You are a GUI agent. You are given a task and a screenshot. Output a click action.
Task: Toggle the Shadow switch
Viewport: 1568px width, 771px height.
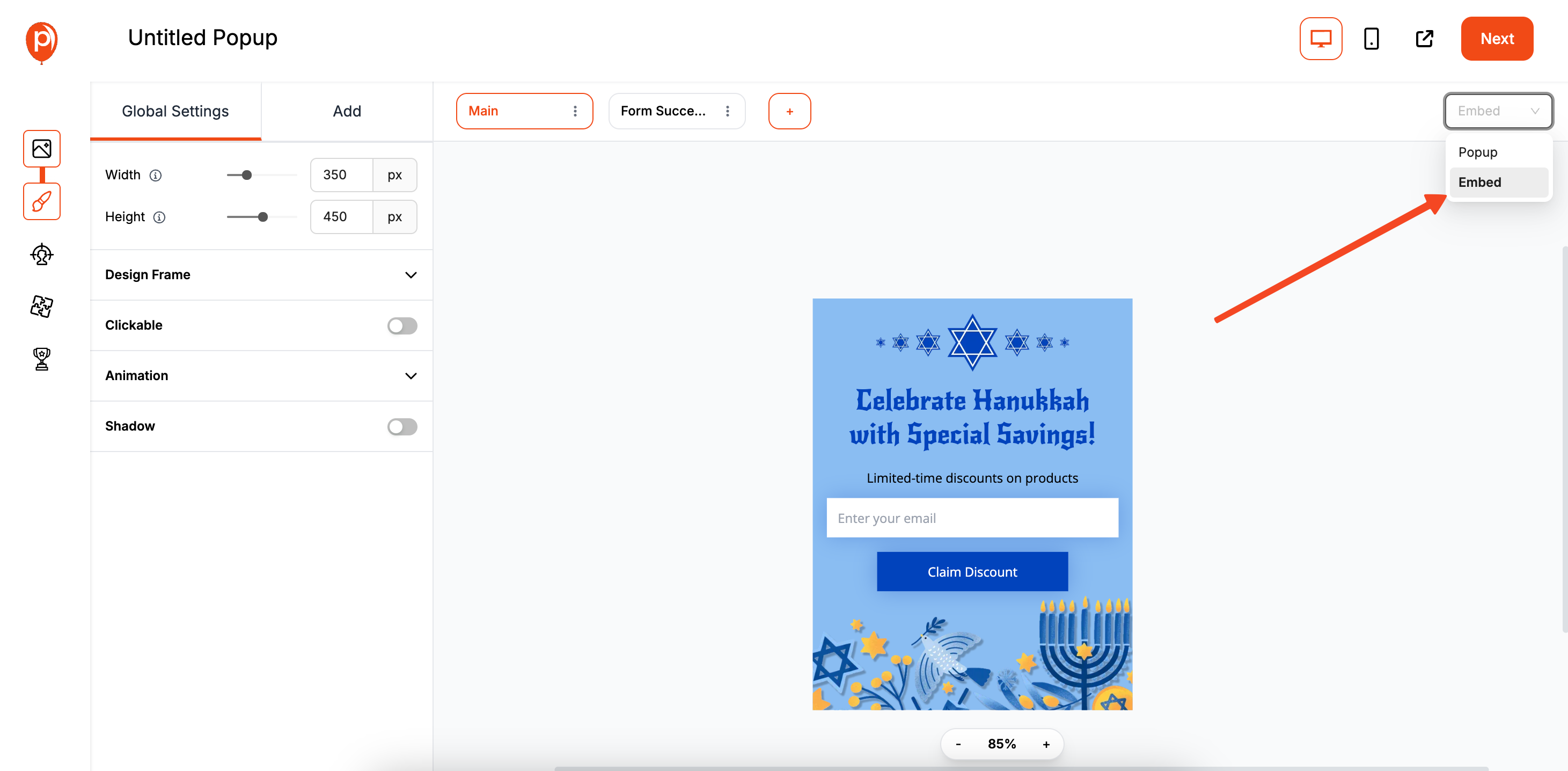[x=402, y=426]
